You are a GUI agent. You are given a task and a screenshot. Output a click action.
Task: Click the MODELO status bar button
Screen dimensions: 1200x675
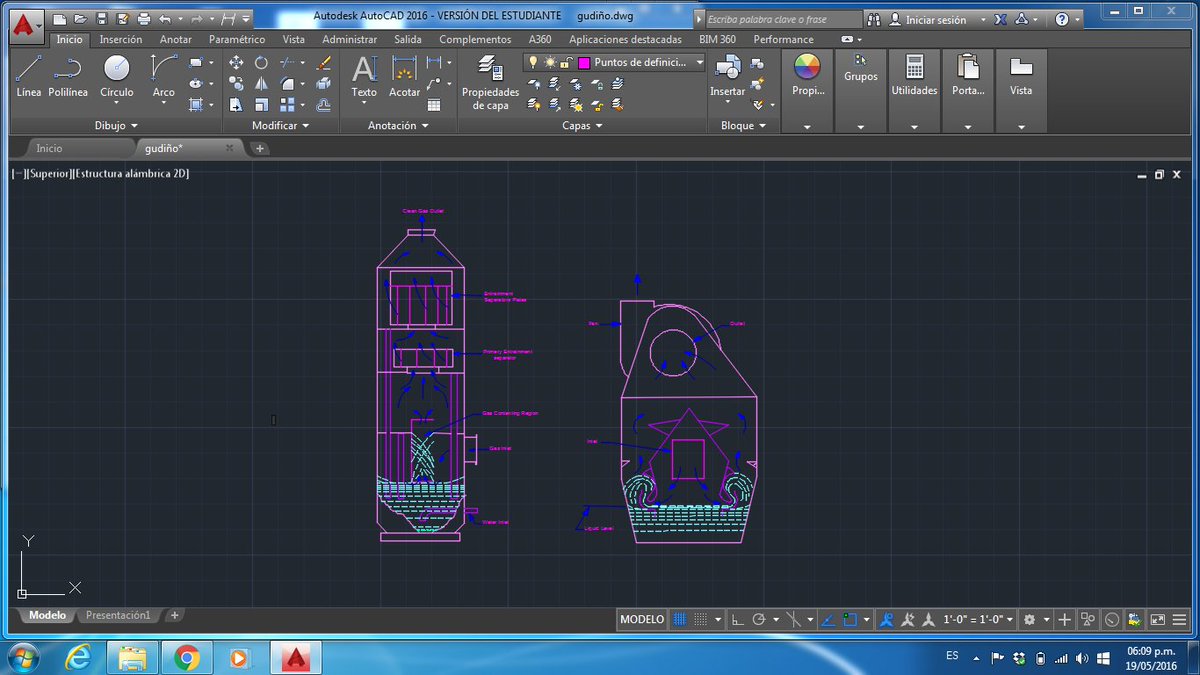point(642,619)
